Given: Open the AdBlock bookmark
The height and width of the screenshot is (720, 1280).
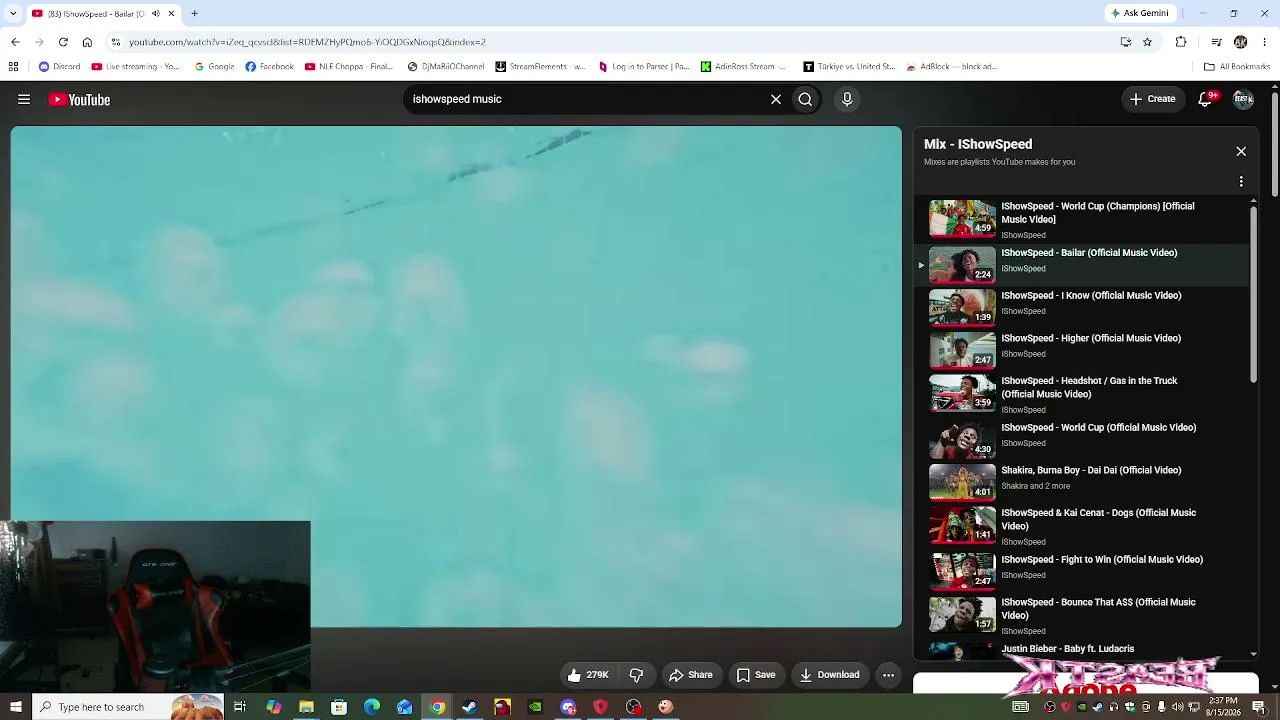Looking at the screenshot, I should [x=951, y=67].
